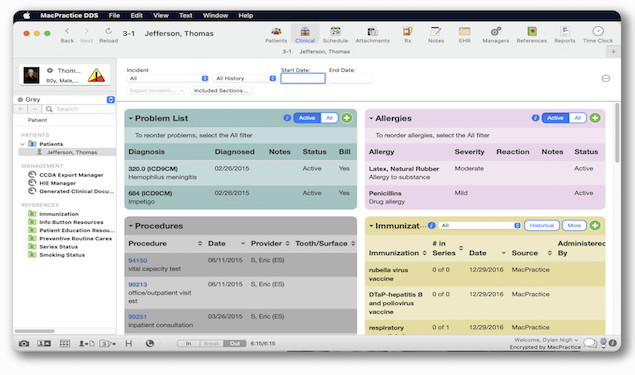Show Active allergies only
635x375 pixels.
555,118
